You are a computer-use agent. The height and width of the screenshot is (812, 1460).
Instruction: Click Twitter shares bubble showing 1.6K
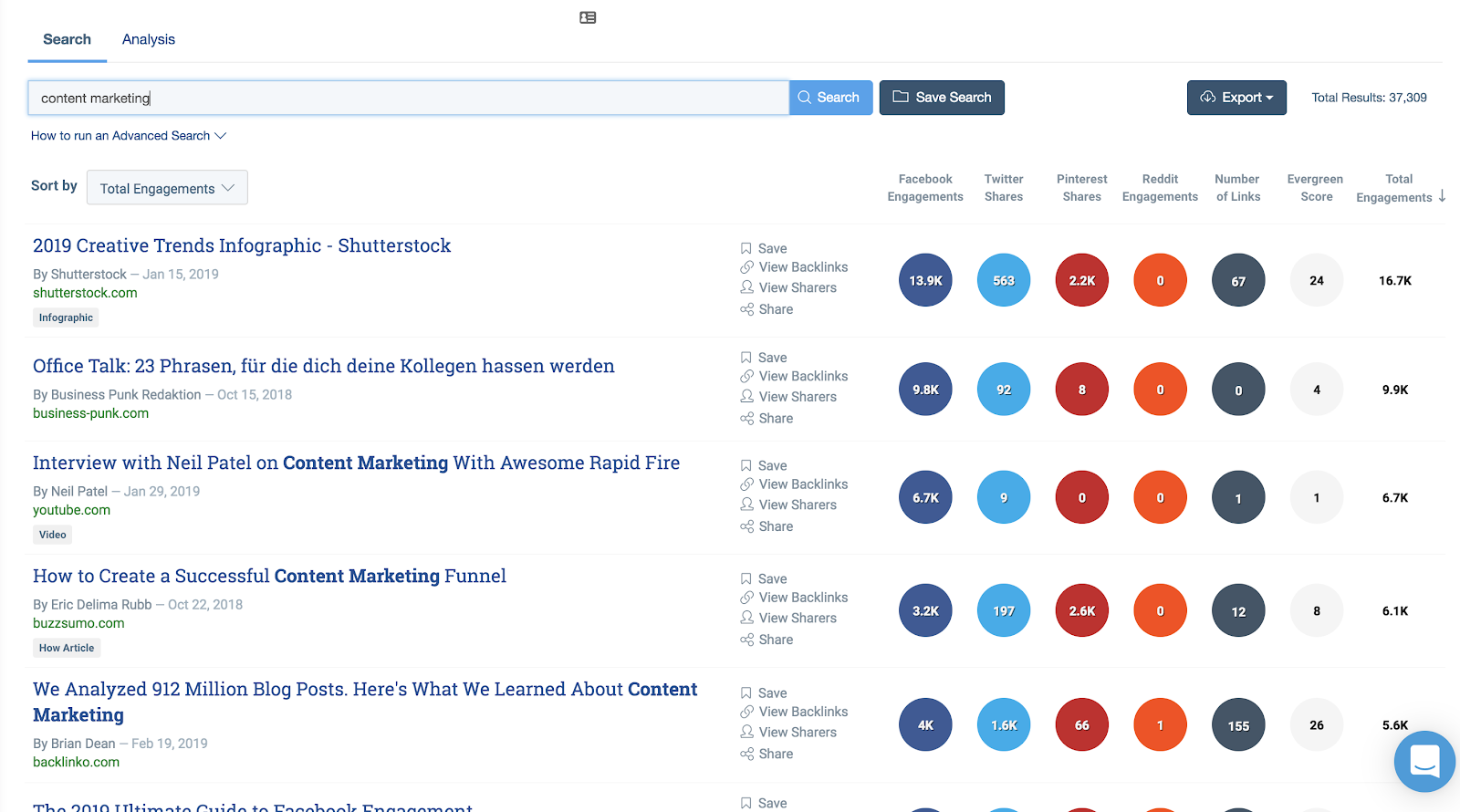[x=1004, y=725]
